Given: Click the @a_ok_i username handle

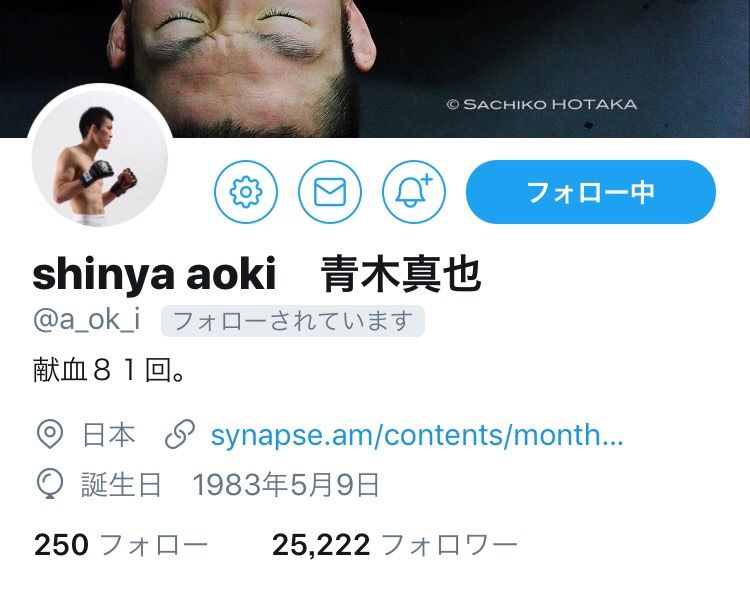Looking at the screenshot, I should [x=88, y=321].
